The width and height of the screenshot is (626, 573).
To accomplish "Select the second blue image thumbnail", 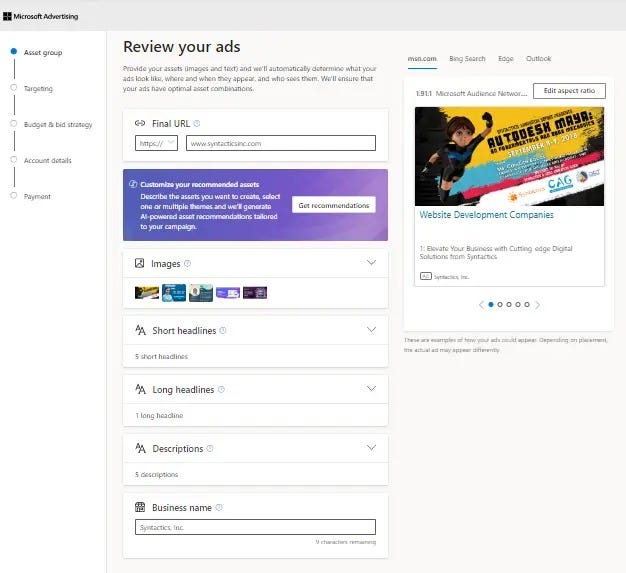I will [174, 293].
